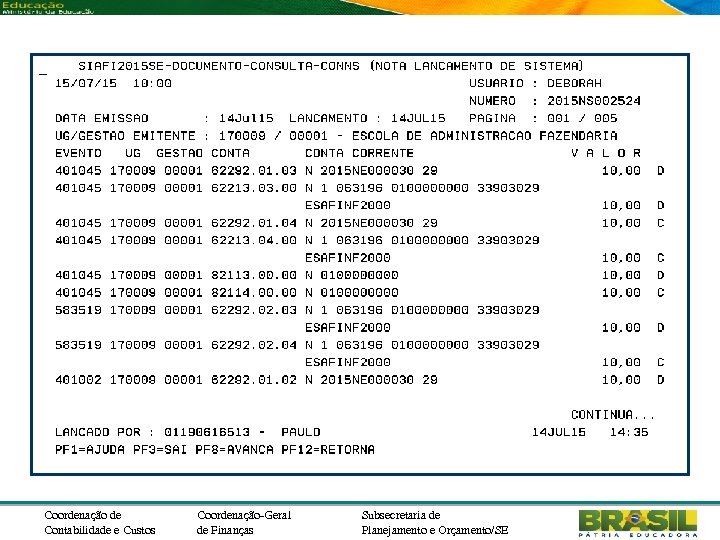Click the posting time 14:35
The height and width of the screenshot is (540, 720).
629,432
